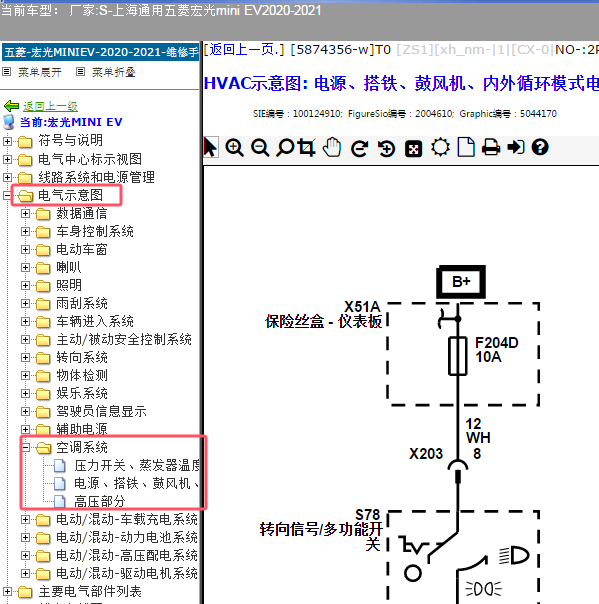
Task: Click 菜单展开 to expand menus
Action: click(x=40, y=72)
